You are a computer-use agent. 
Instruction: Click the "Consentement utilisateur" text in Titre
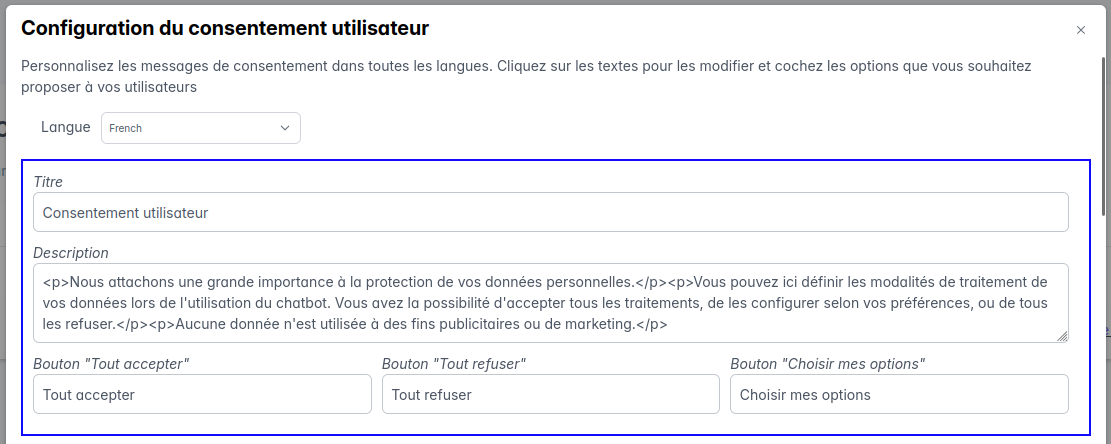coord(125,212)
